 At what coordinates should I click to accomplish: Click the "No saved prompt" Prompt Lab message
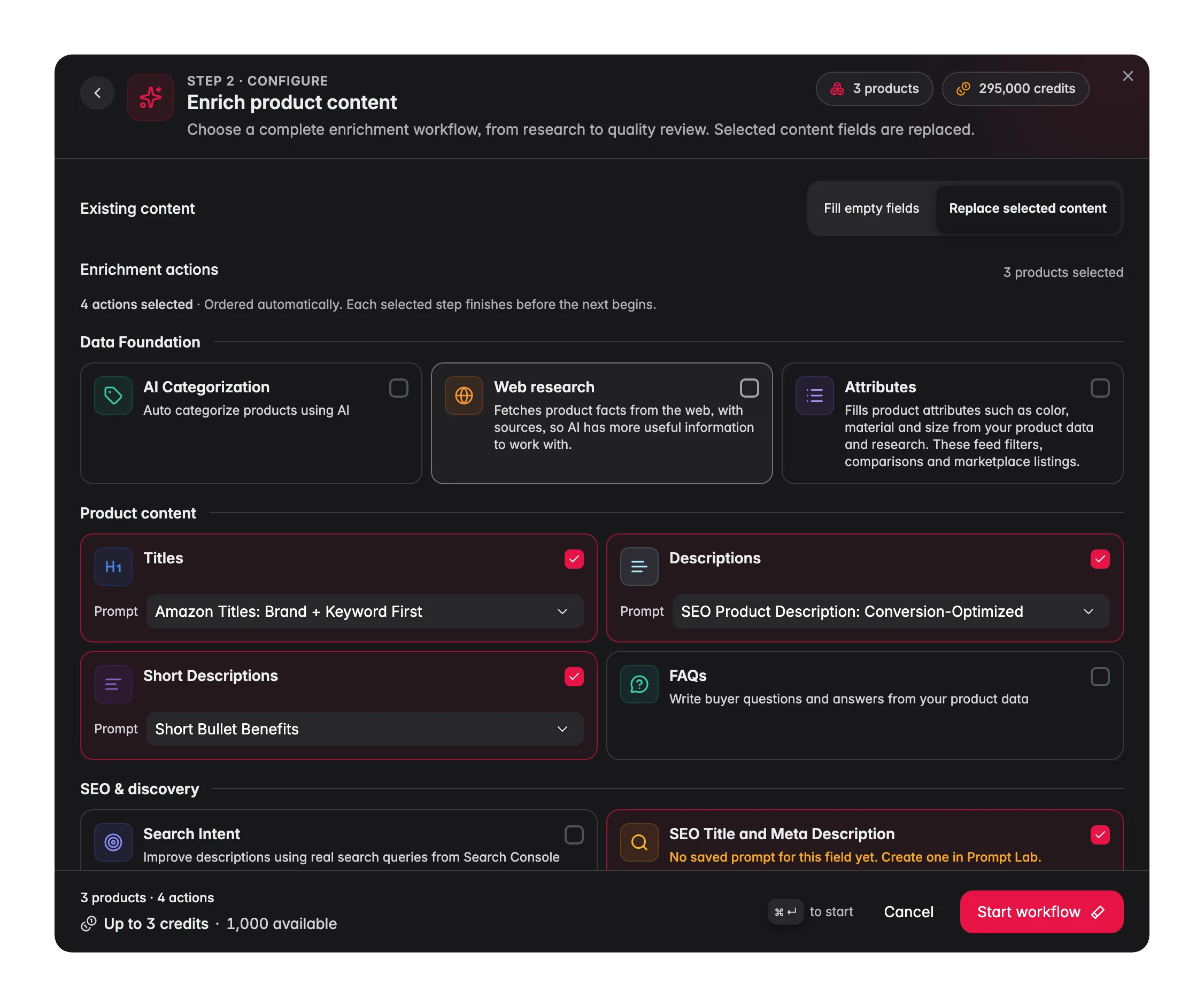coord(855,857)
